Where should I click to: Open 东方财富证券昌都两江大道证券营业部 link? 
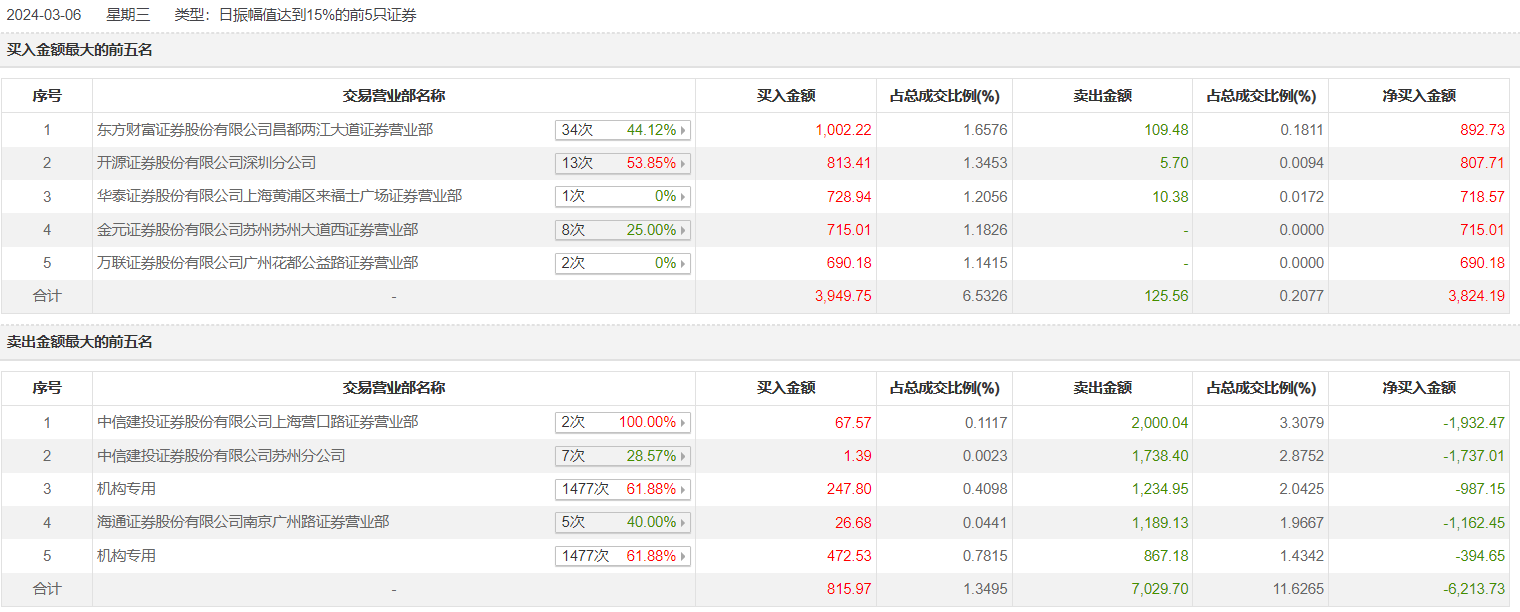click(x=265, y=130)
